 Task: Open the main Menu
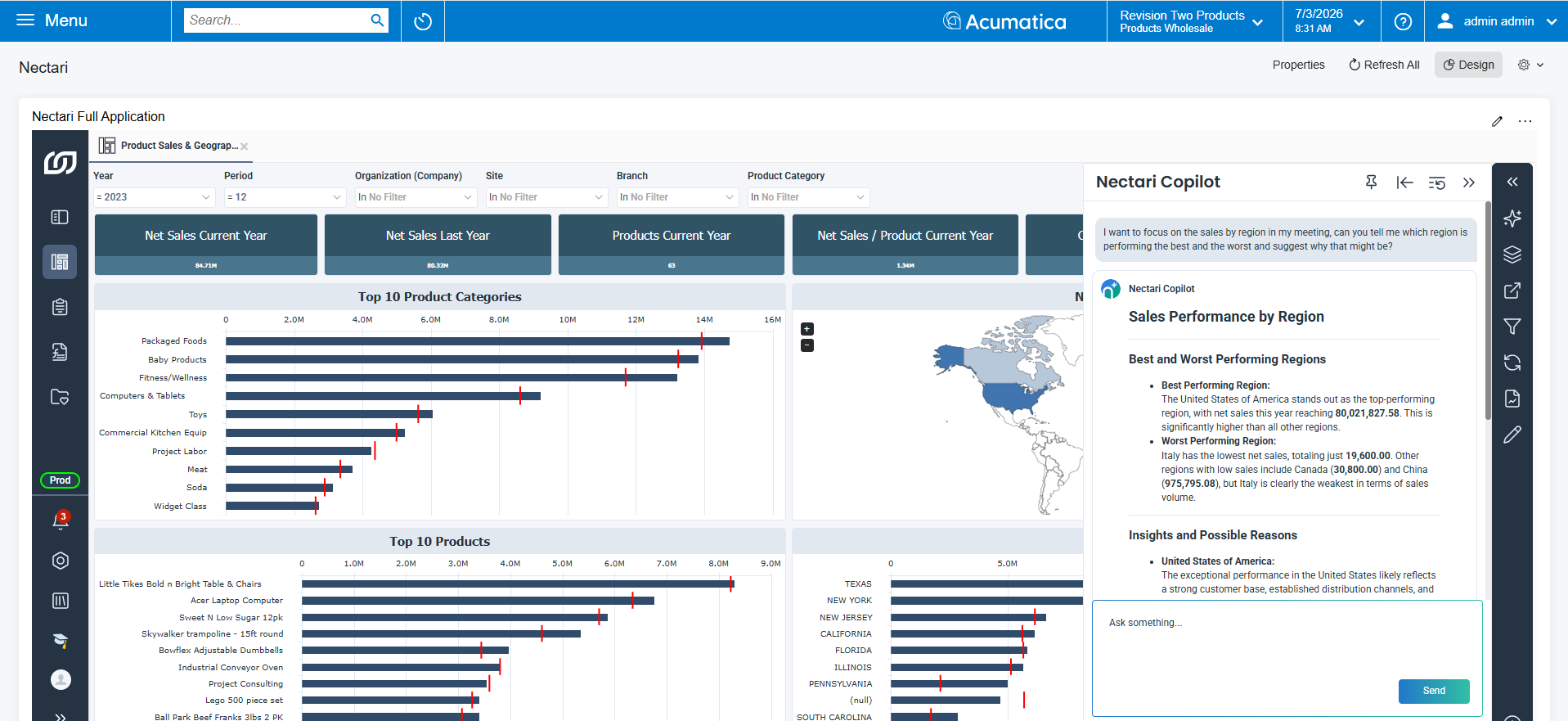[52, 20]
